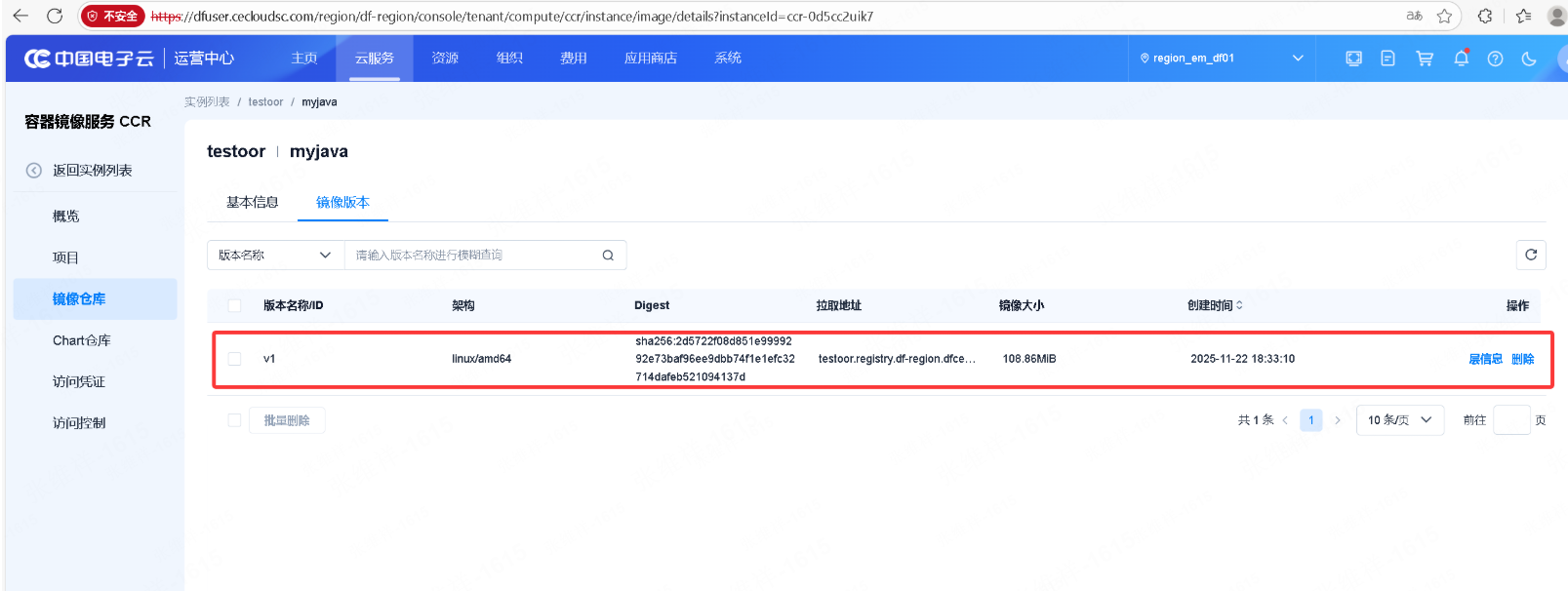Toggle the select-all checkbox in table header
Viewport: 1568px width, 591px height.
[234, 305]
